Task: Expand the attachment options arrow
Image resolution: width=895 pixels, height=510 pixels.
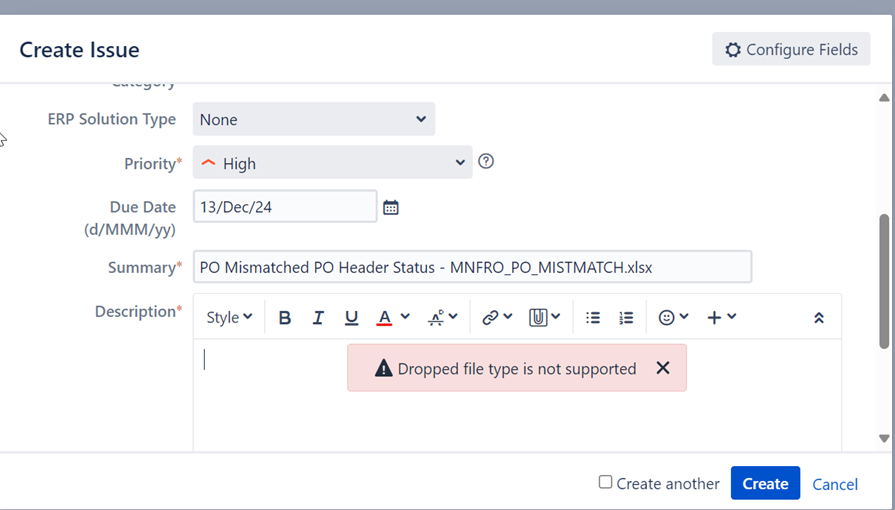Action: pos(556,316)
